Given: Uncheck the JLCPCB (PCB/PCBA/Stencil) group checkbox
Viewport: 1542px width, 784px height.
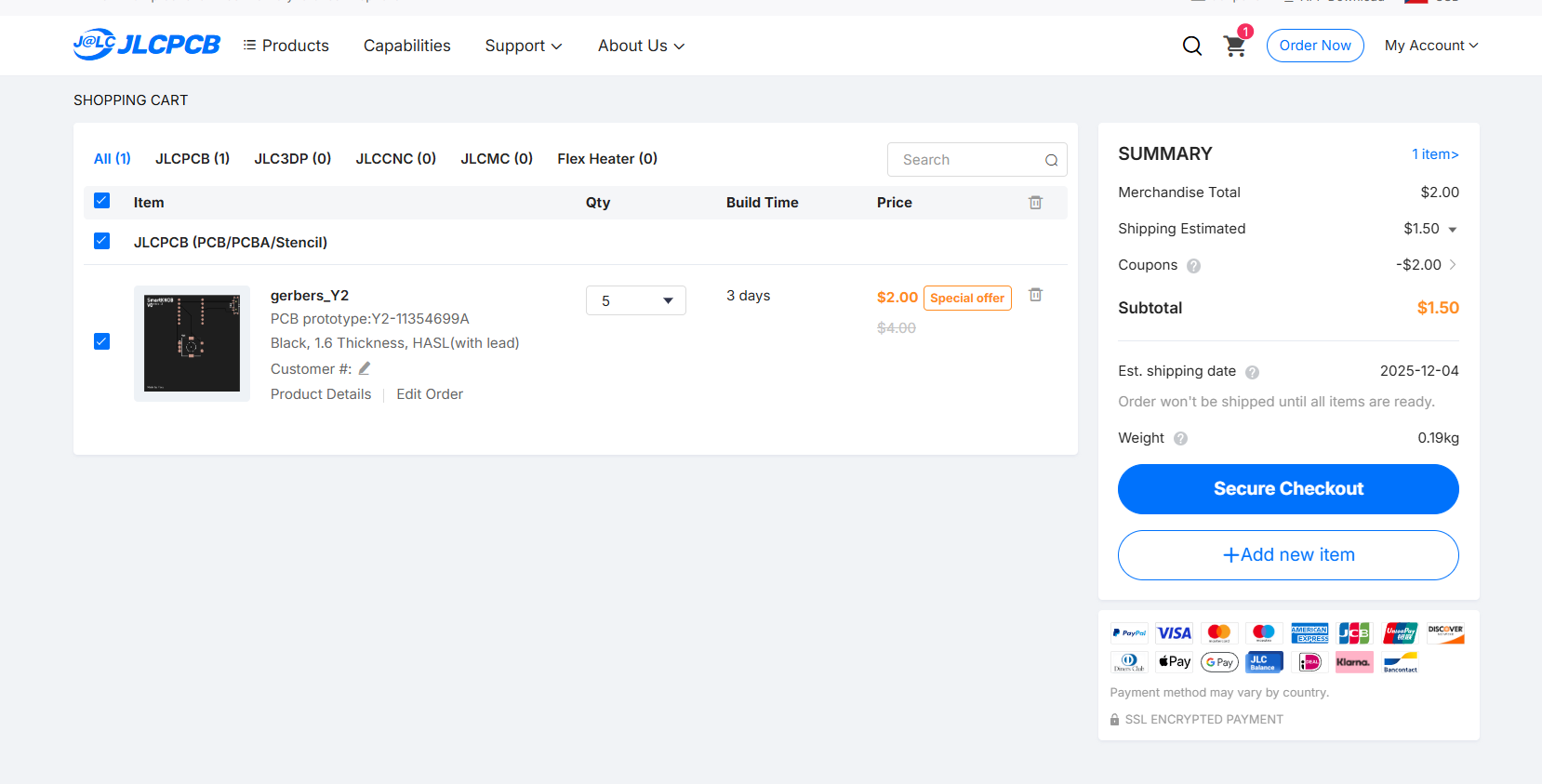Looking at the screenshot, I should pos(102,241).
